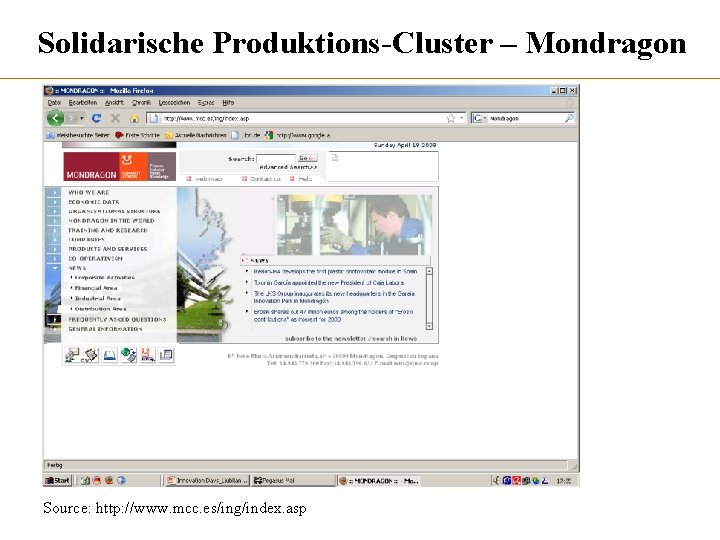Open Erste Schritte bookmark
The image size is (720, 540).
coord(137,135)
